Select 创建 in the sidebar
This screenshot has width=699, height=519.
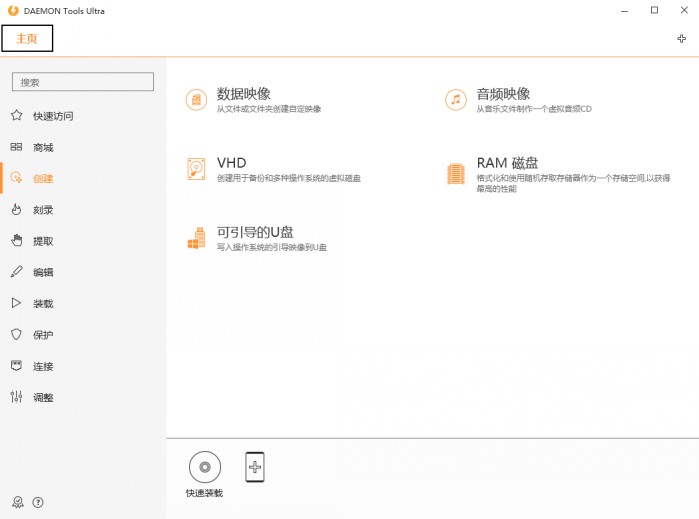click(x=43, y=179)
